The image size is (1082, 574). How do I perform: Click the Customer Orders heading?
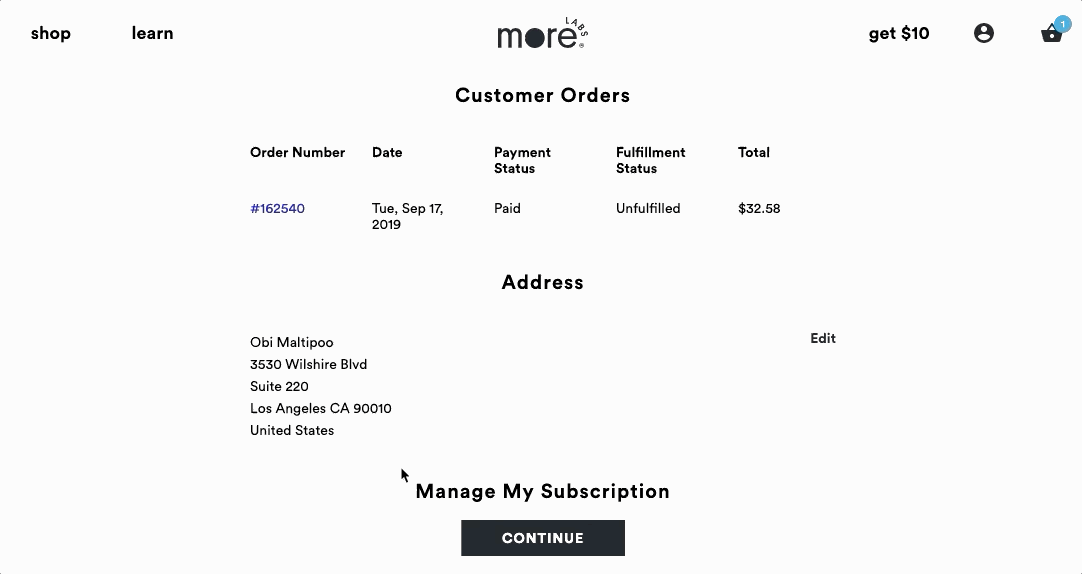coord(542,96)
